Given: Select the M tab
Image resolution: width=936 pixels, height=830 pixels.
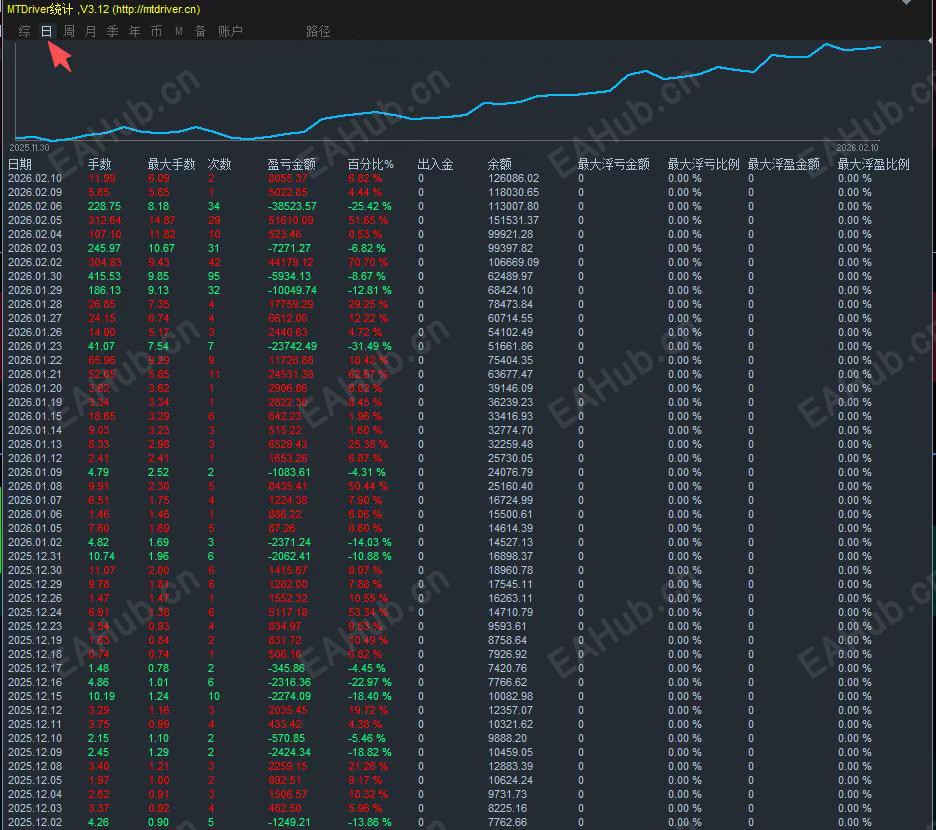Looking at the screenshot, I should [178, 31].
